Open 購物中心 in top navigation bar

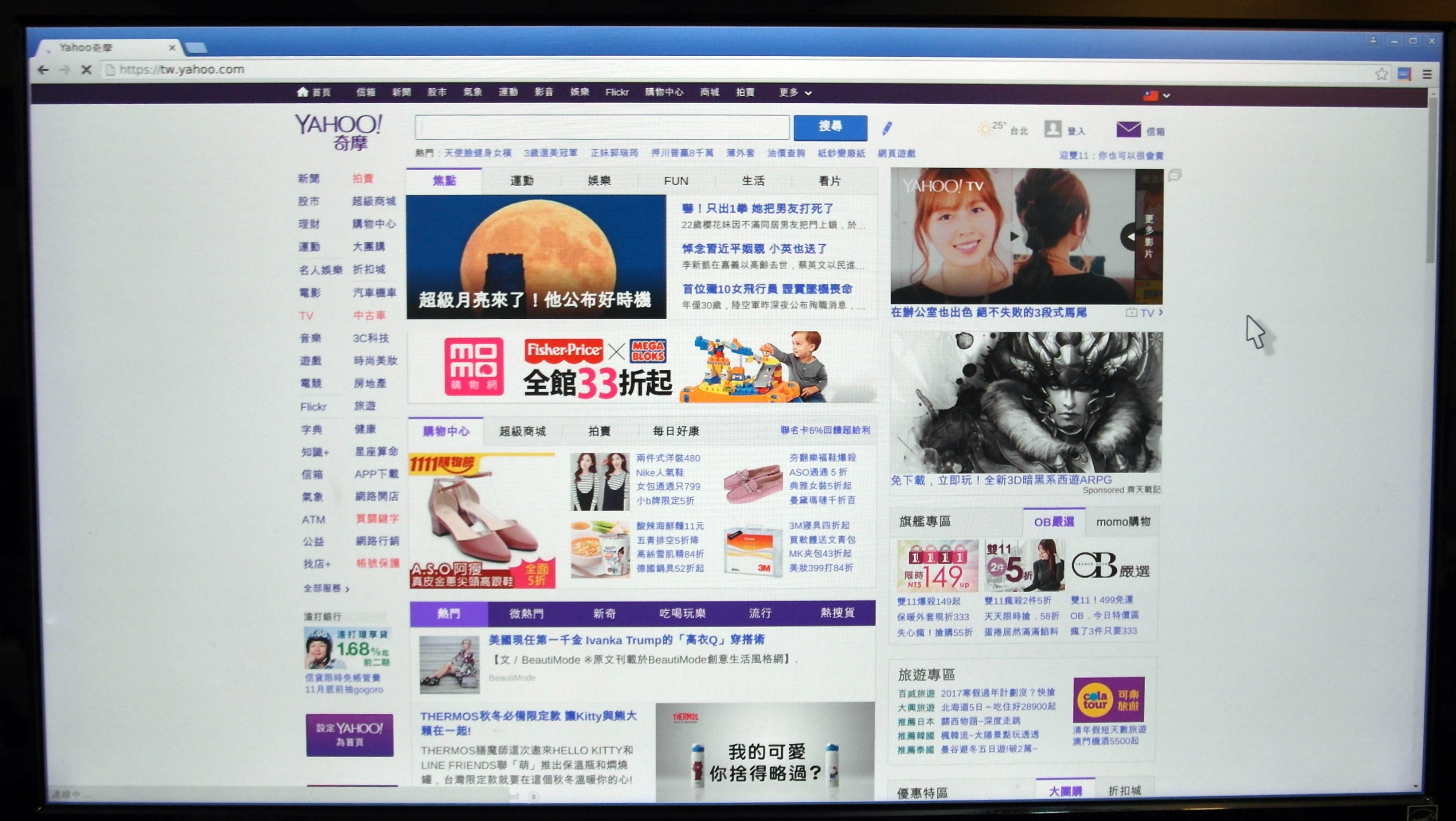click(664, 92)
